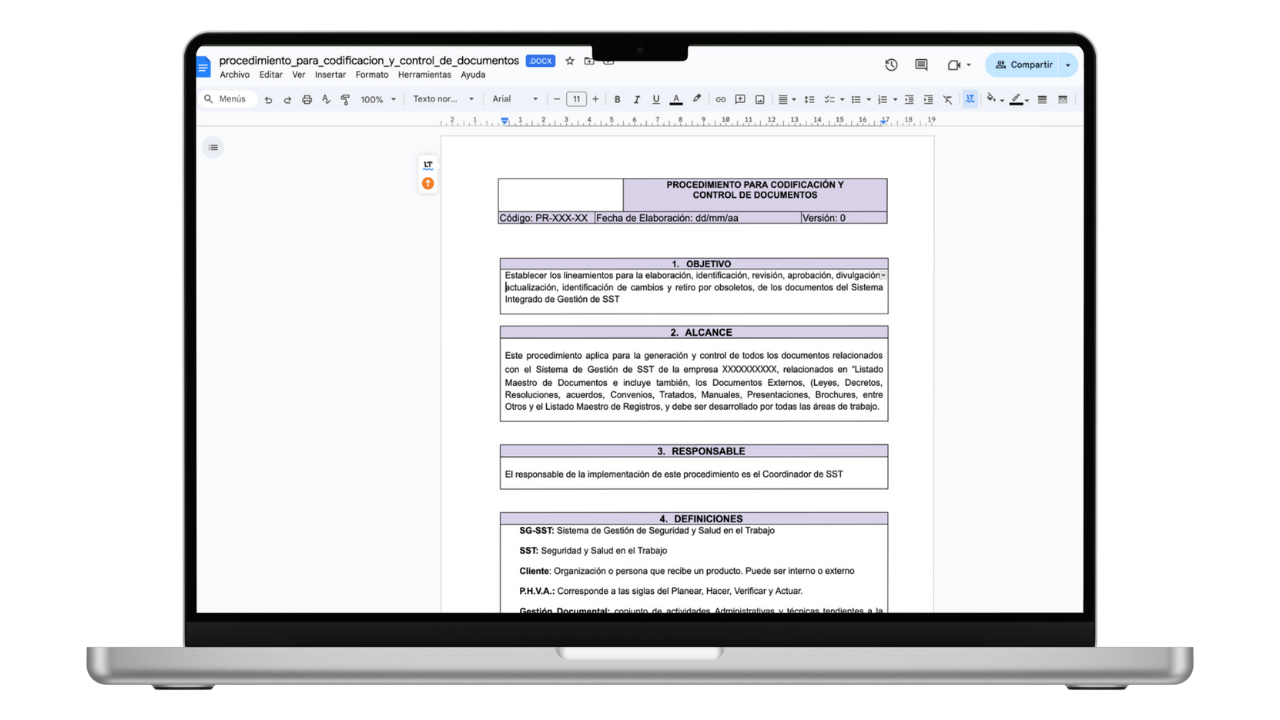Click the Compartir button

[1029, 64]
